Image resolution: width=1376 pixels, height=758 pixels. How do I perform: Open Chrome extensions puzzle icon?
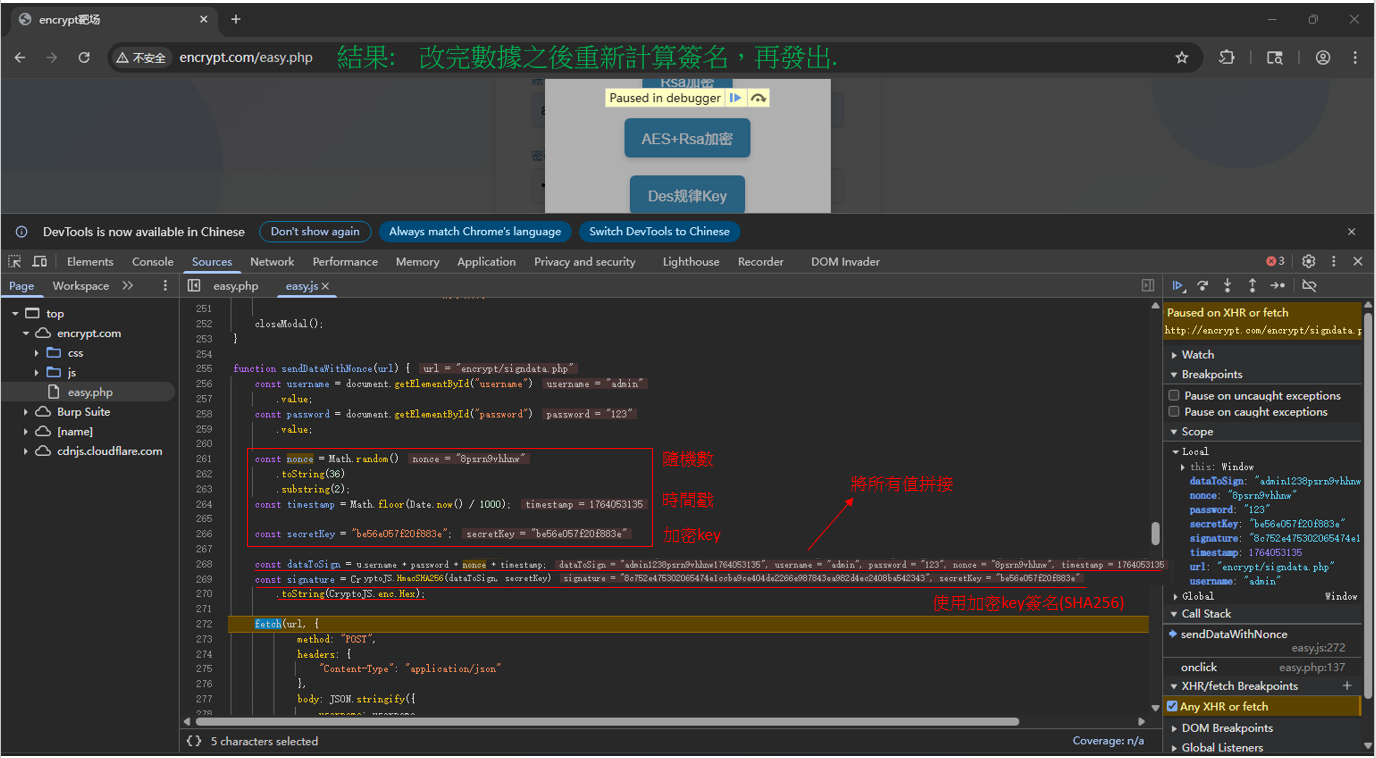[x=1227, y=58]
